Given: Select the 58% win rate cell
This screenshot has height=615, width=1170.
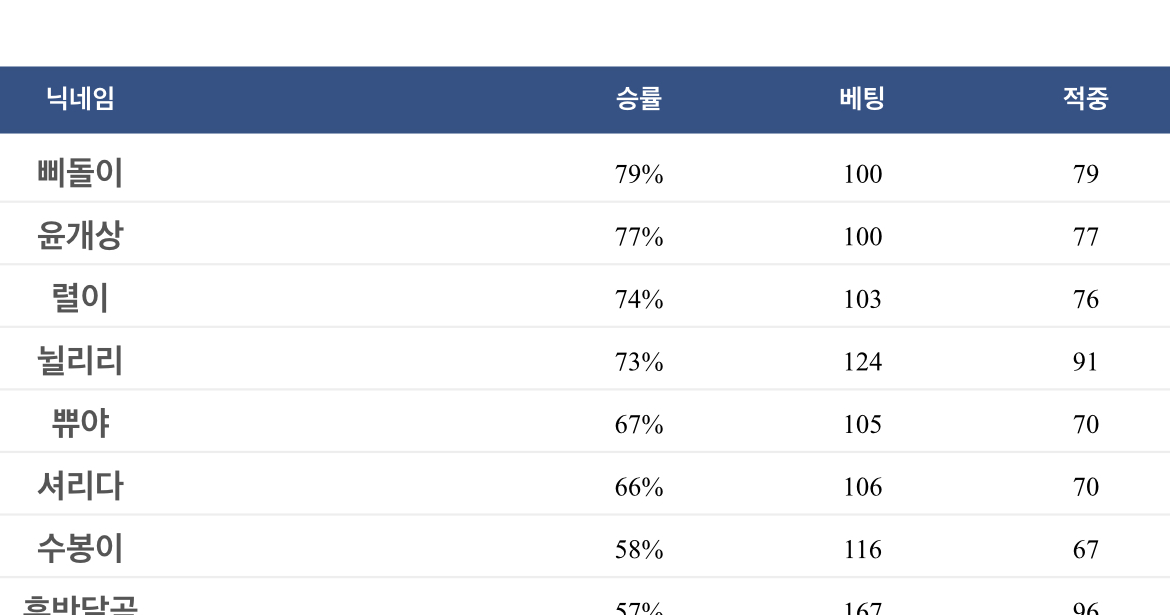Looking at the screenshot, I should [x=639, y=550].
